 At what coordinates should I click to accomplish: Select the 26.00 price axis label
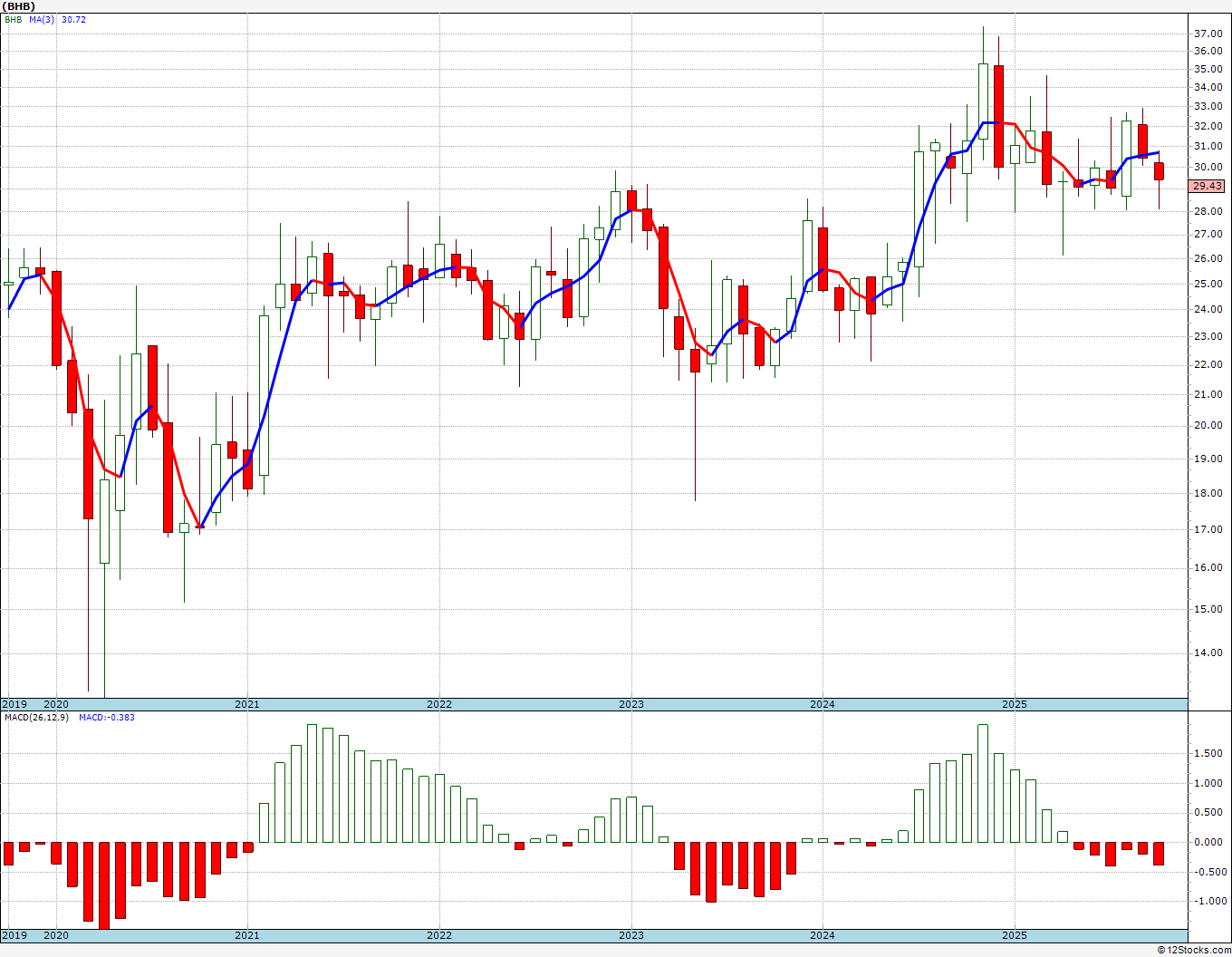[1208, 258]
